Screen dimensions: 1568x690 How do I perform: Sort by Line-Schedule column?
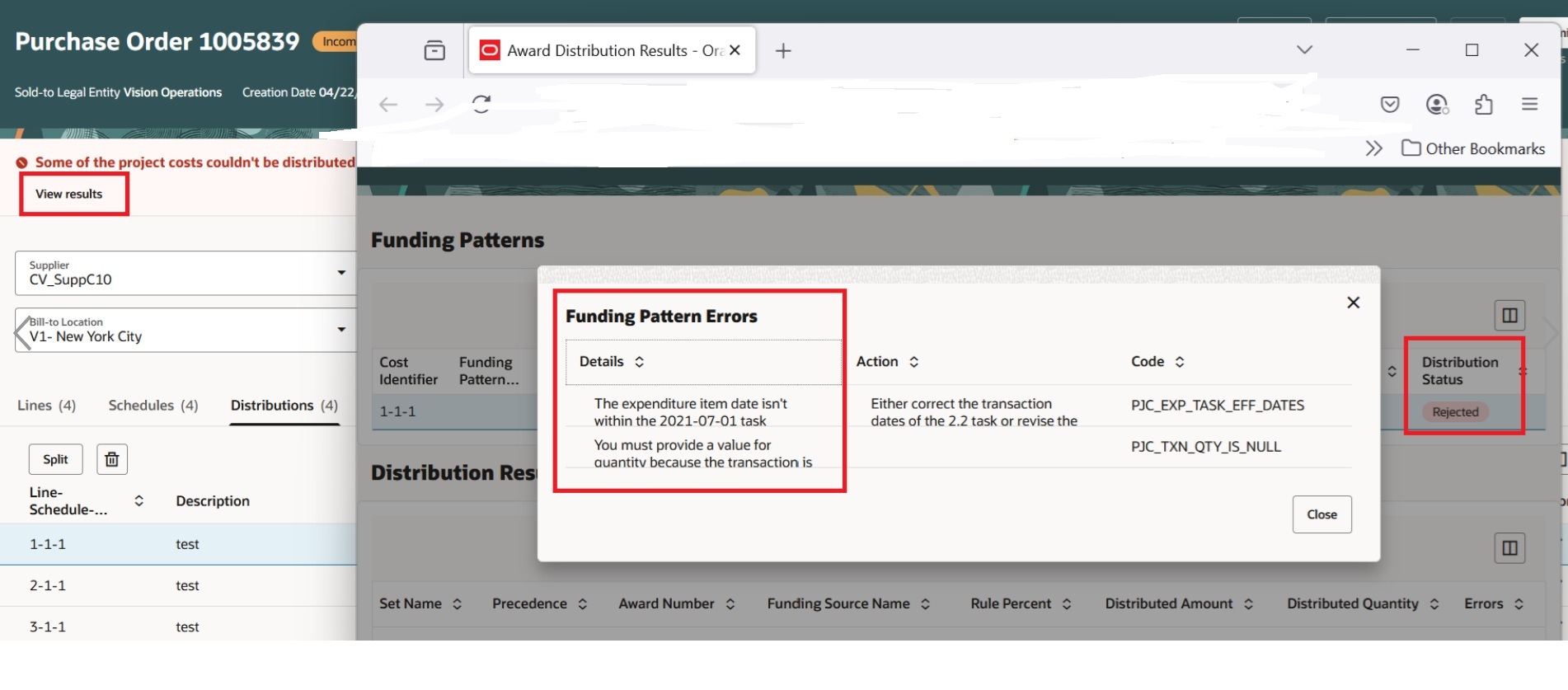pyautogui.click(x=138, y=501)
